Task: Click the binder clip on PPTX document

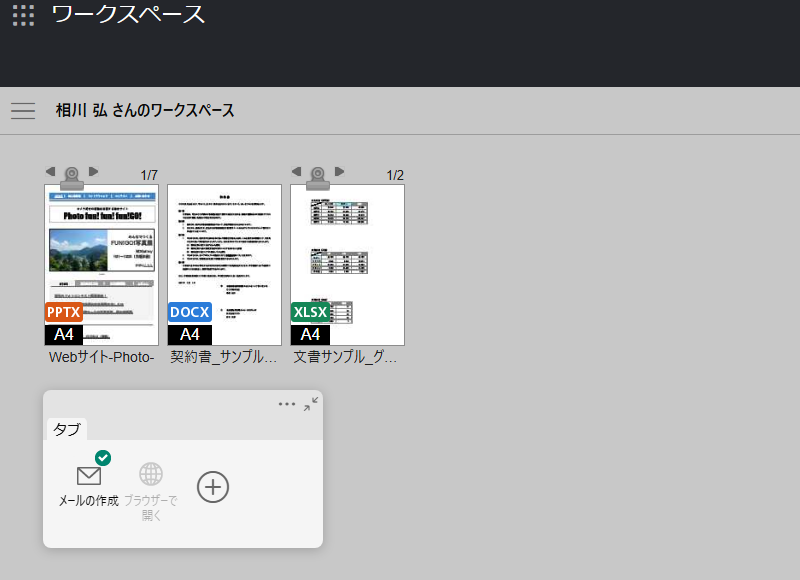Action: 72,178
